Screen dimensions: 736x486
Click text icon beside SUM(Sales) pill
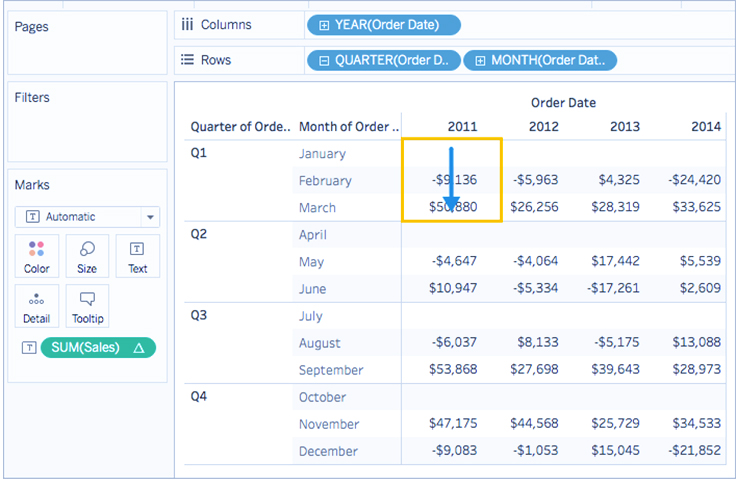[29, 348]
